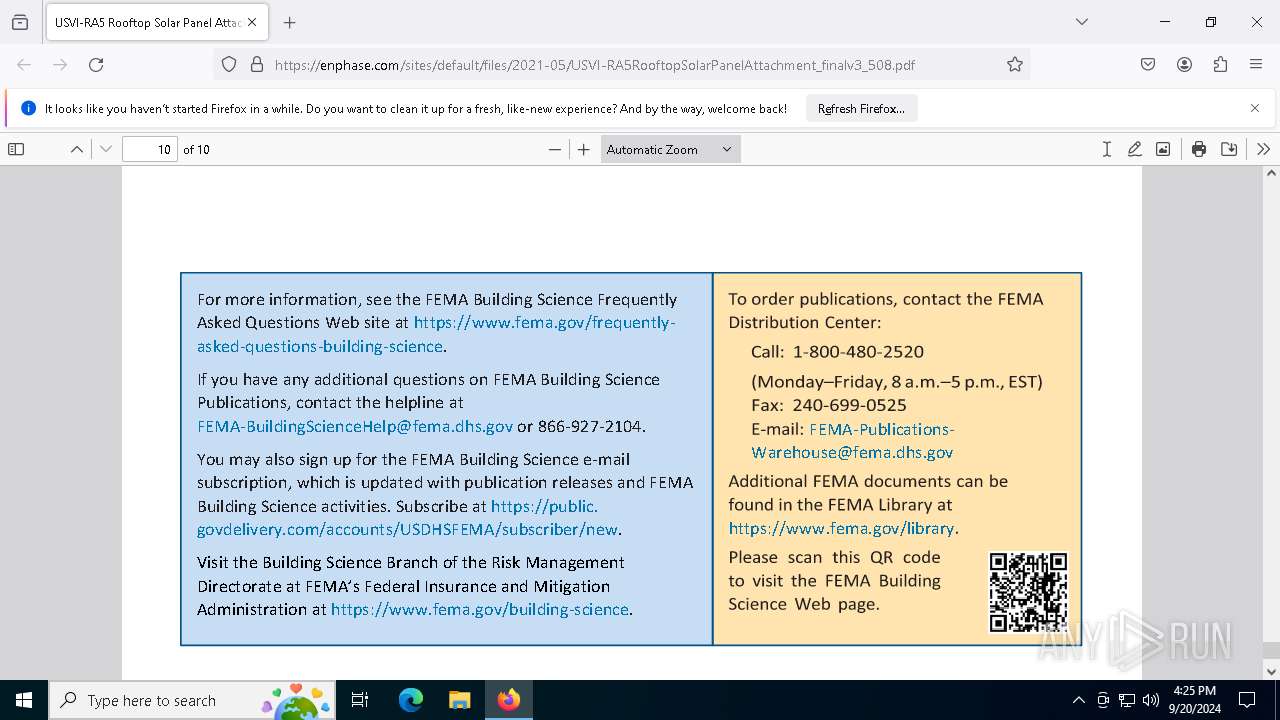The image size is (1280, 720).
Task: Click the vertical scrollbar up arrow
Action: [1271, 174]
